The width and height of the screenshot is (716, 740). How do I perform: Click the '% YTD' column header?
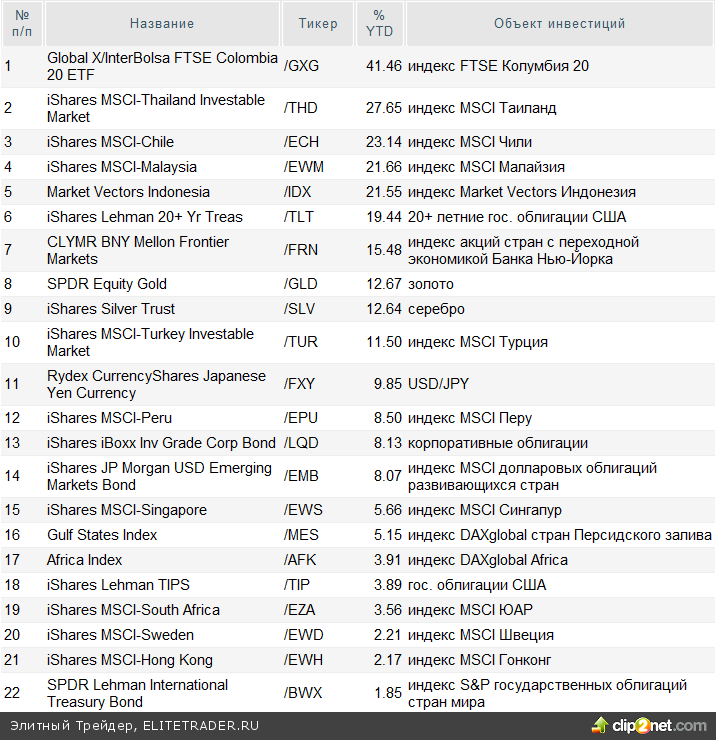(x=379, y=23)
